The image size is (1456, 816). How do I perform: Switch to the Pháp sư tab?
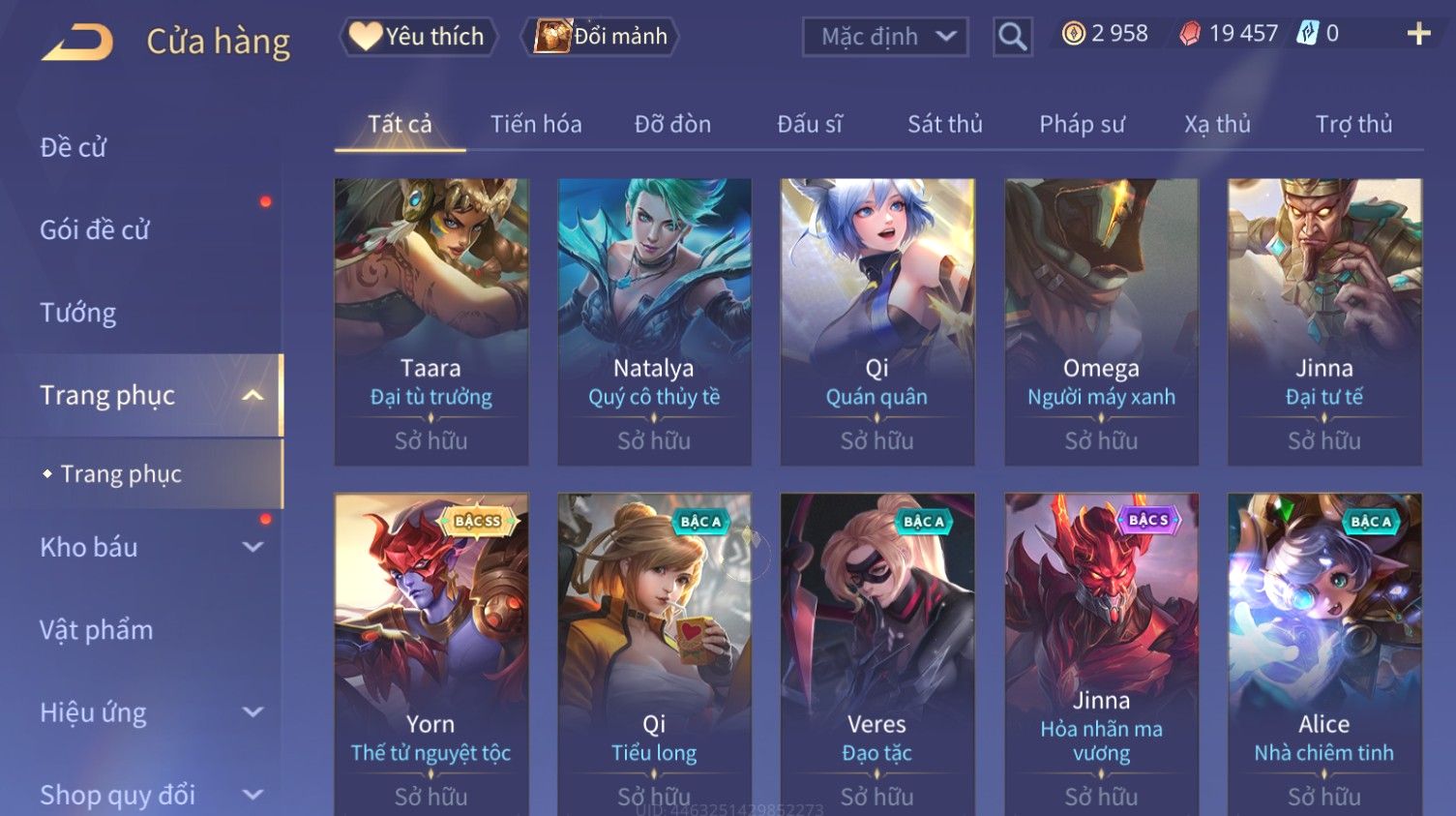tap(1082, 124)
